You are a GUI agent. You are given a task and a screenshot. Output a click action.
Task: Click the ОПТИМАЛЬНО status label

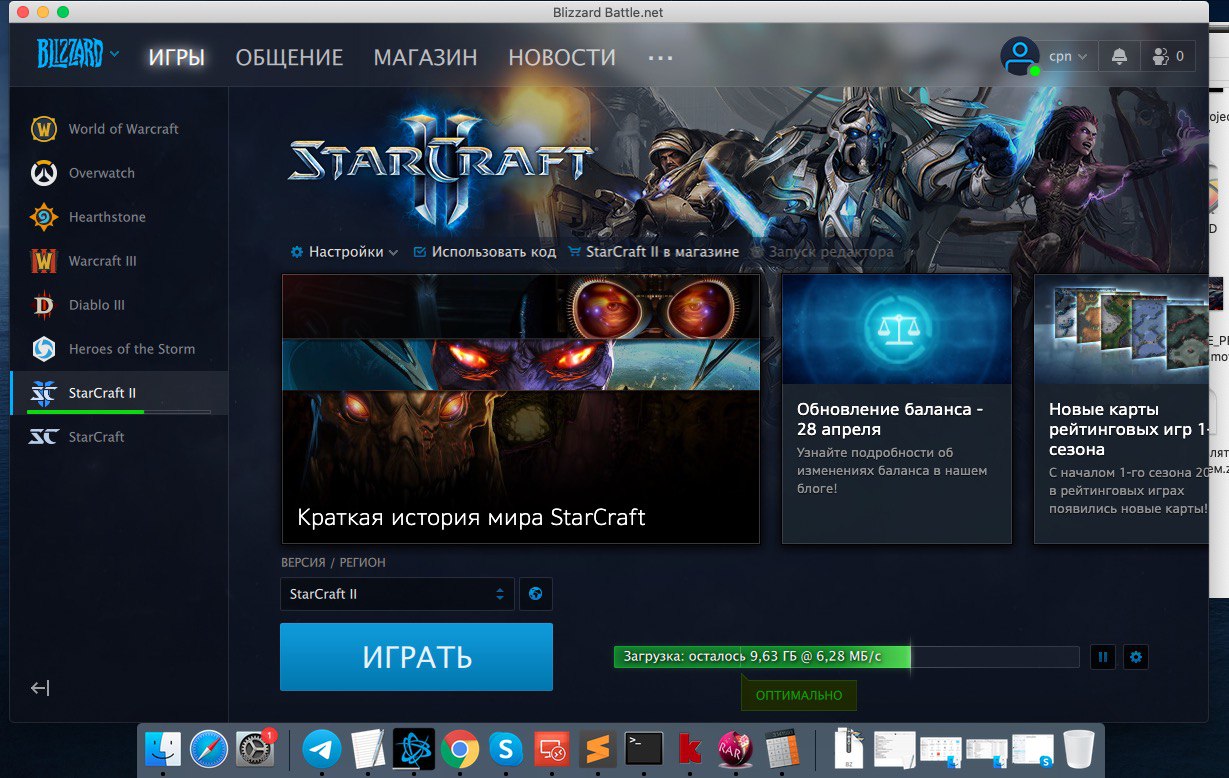pos(799,695)
